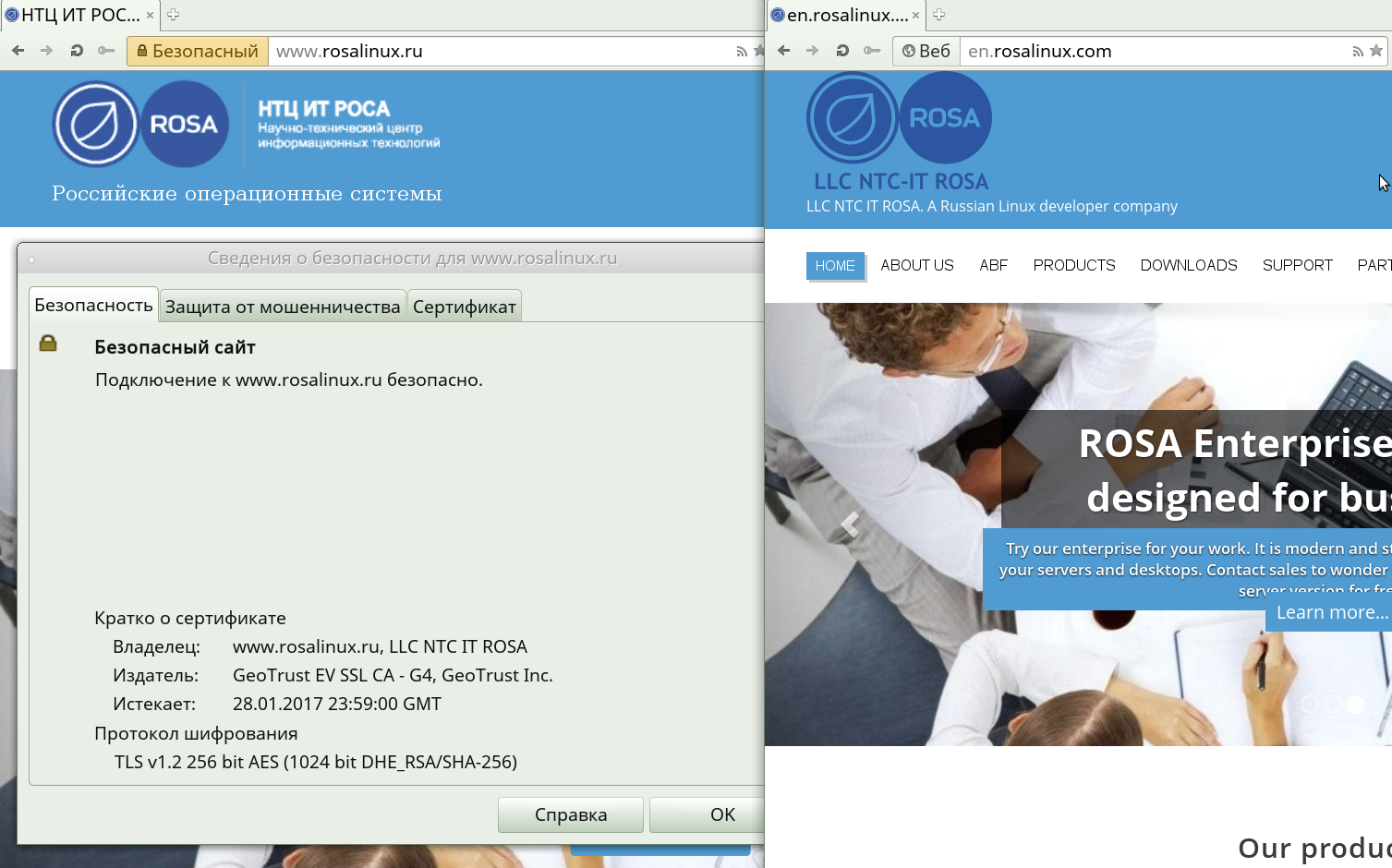The height and width of the screenshot is (868, 1392).
Task: Click the issuer text GeoTrust EV SSL CA - G4
Action: (393, 675)
